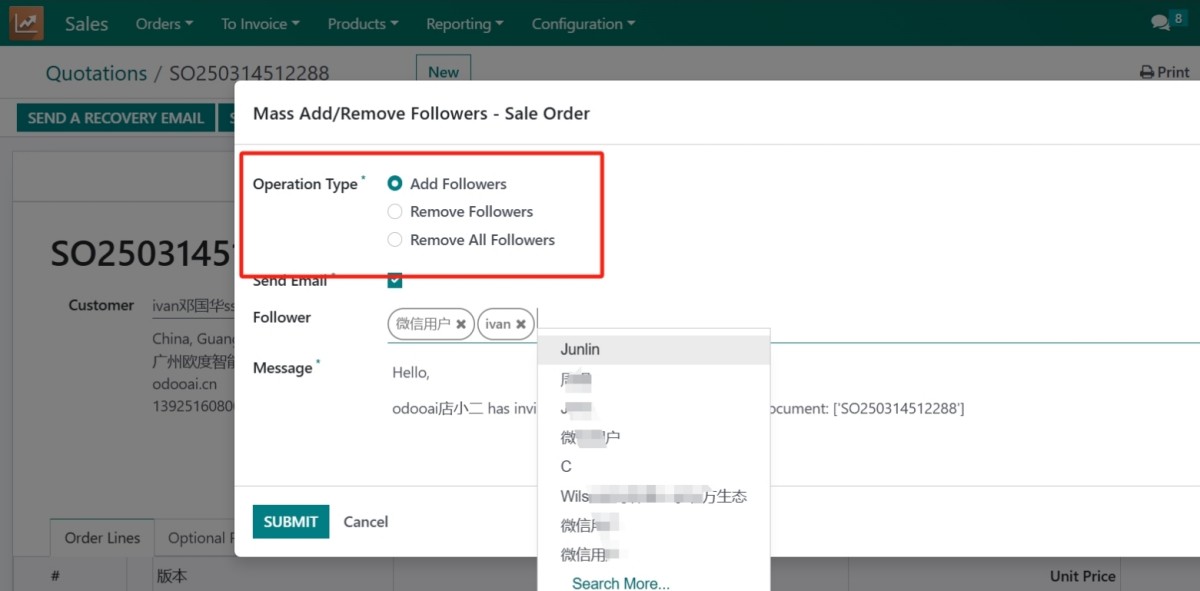Select Junlin from follower suggestions

coord(580,350)
